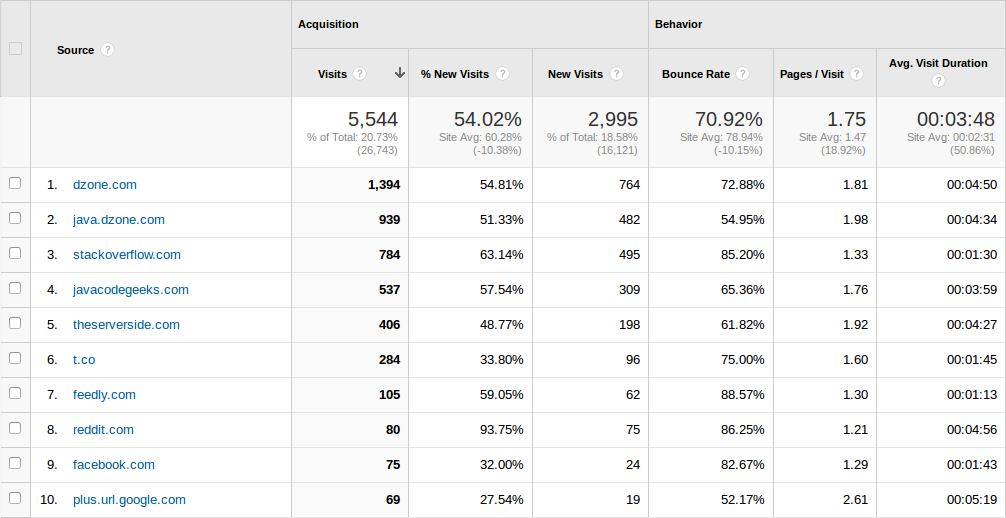The width and height of the screenshot is (1006, 518).
Task: Click reddit.com % new visits 93.75%
Action: pyautogui.click(x=502, y=429)
